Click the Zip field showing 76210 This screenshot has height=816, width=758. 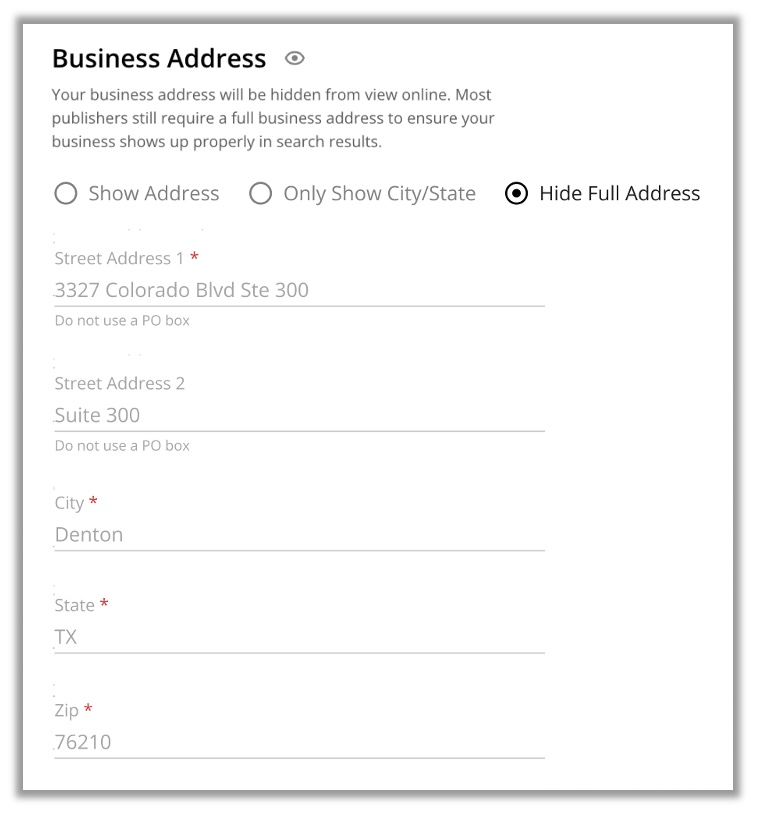pos(299,742)
